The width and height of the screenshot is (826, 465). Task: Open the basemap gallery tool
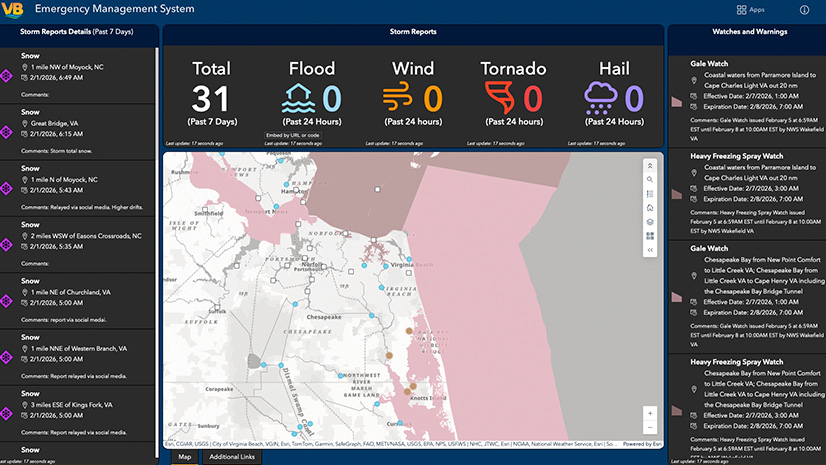pyautogui.click(x=650, y=236)
